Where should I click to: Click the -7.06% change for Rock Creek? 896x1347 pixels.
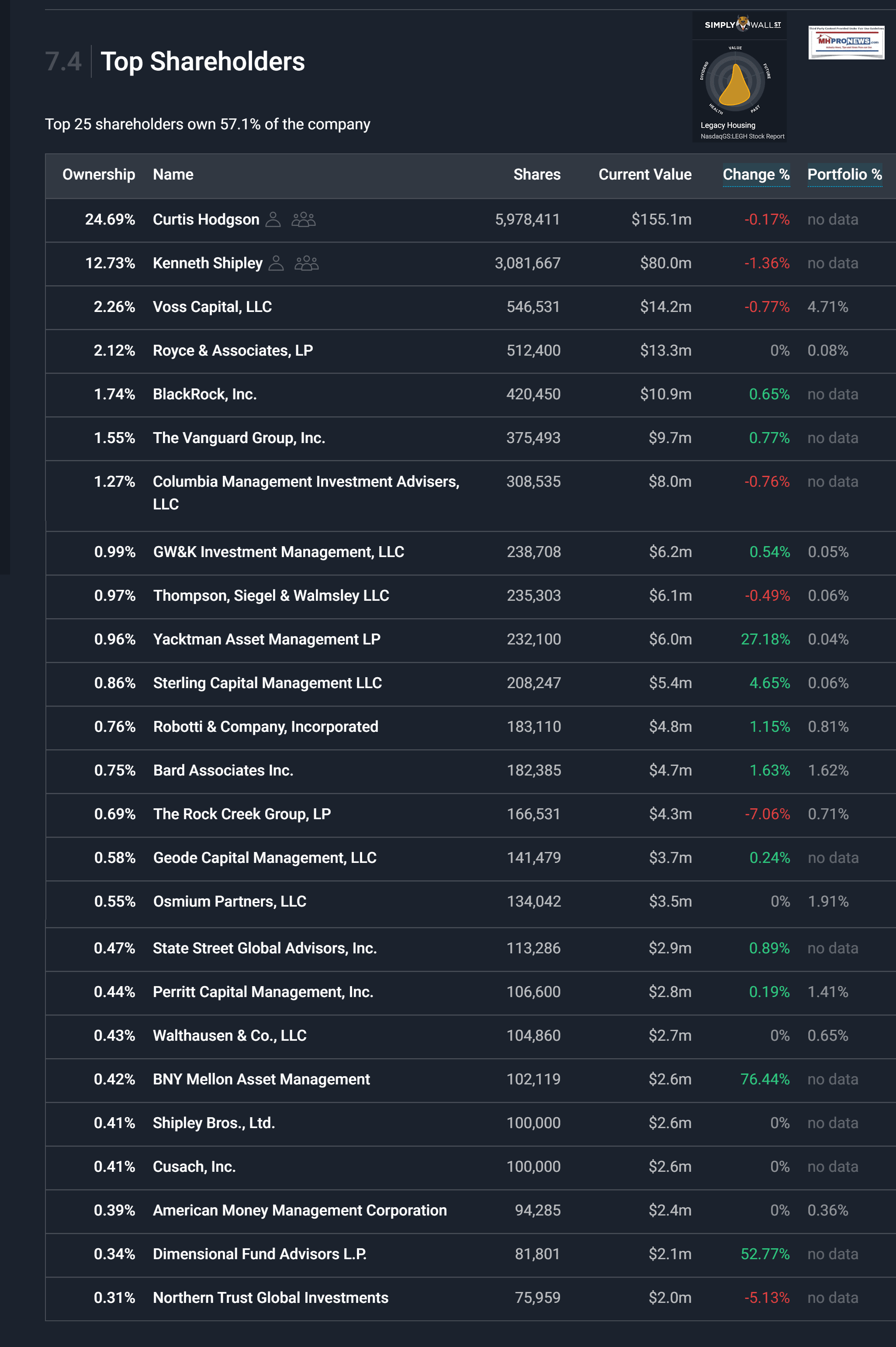pos(768,814)
